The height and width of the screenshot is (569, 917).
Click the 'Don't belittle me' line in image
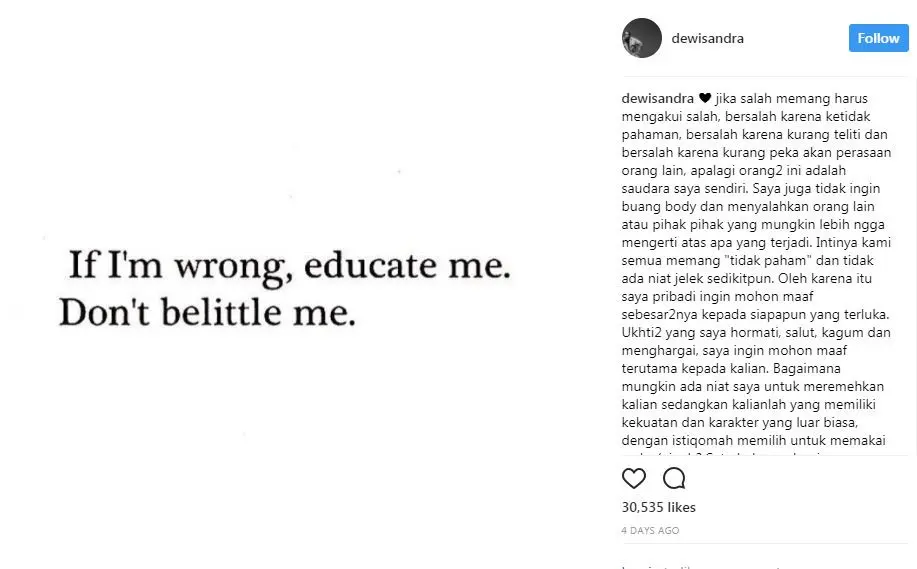[x=207, y=313]
